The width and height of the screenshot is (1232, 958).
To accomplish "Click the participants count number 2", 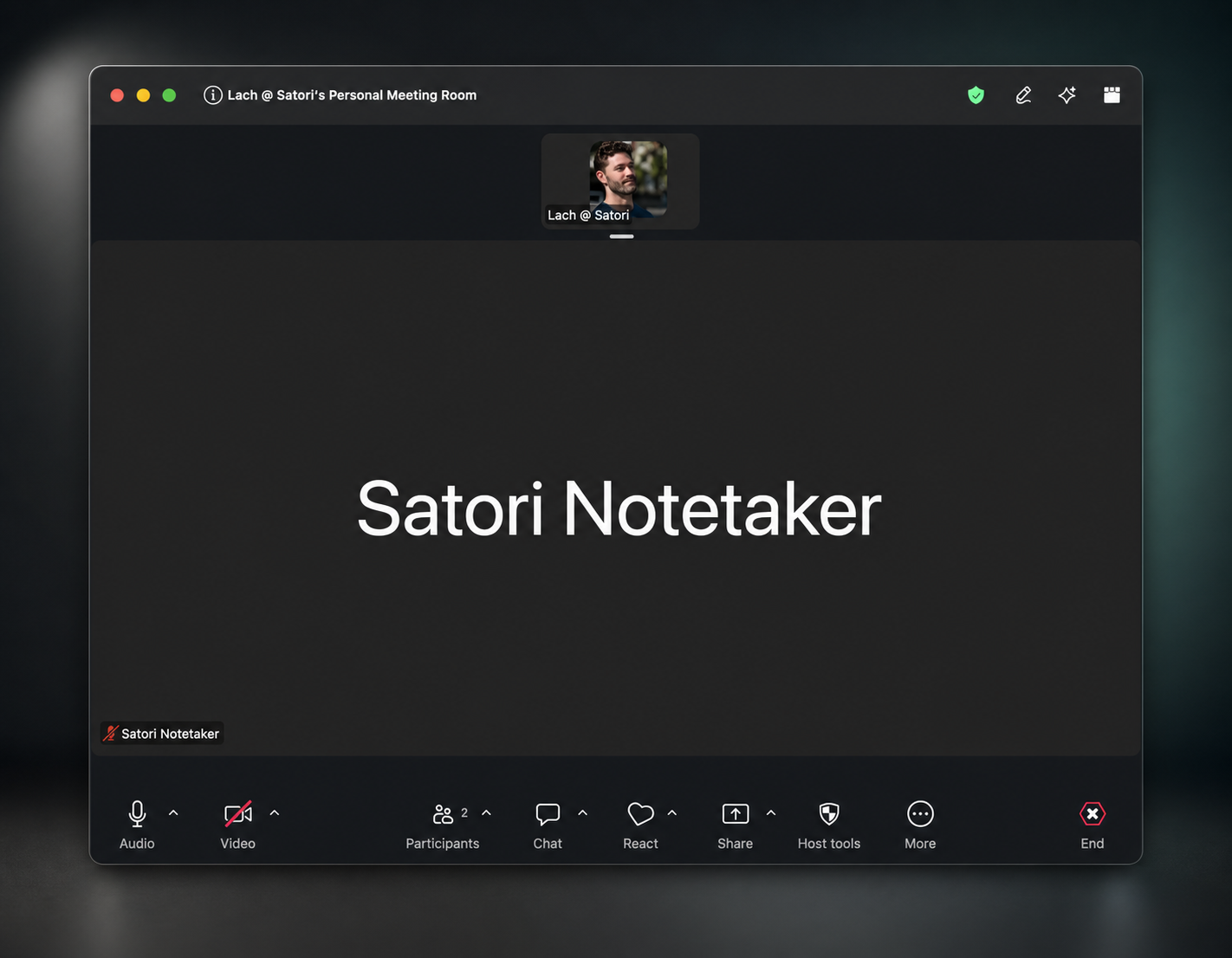I will coord(464,812).
